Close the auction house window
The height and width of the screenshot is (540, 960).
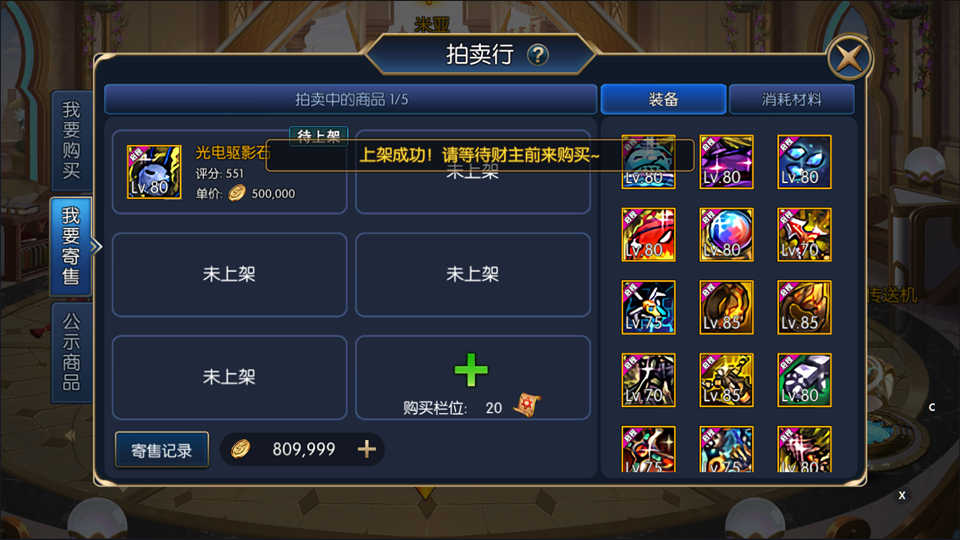click(849, 58)
